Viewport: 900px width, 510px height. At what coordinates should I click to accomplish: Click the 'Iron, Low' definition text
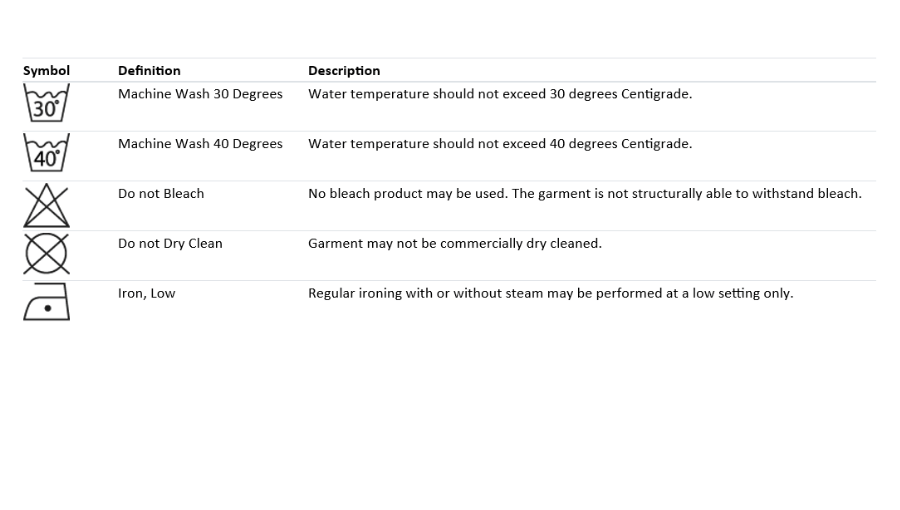tap(146, 294)
